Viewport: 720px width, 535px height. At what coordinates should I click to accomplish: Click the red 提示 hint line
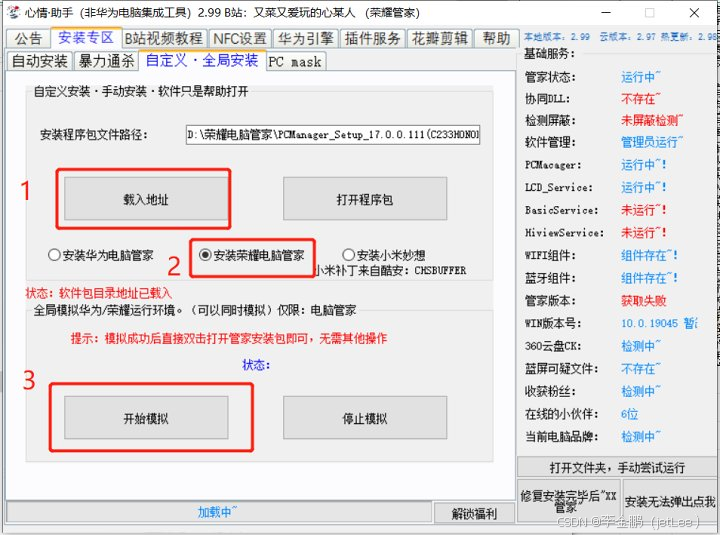(x=229, y=338)
